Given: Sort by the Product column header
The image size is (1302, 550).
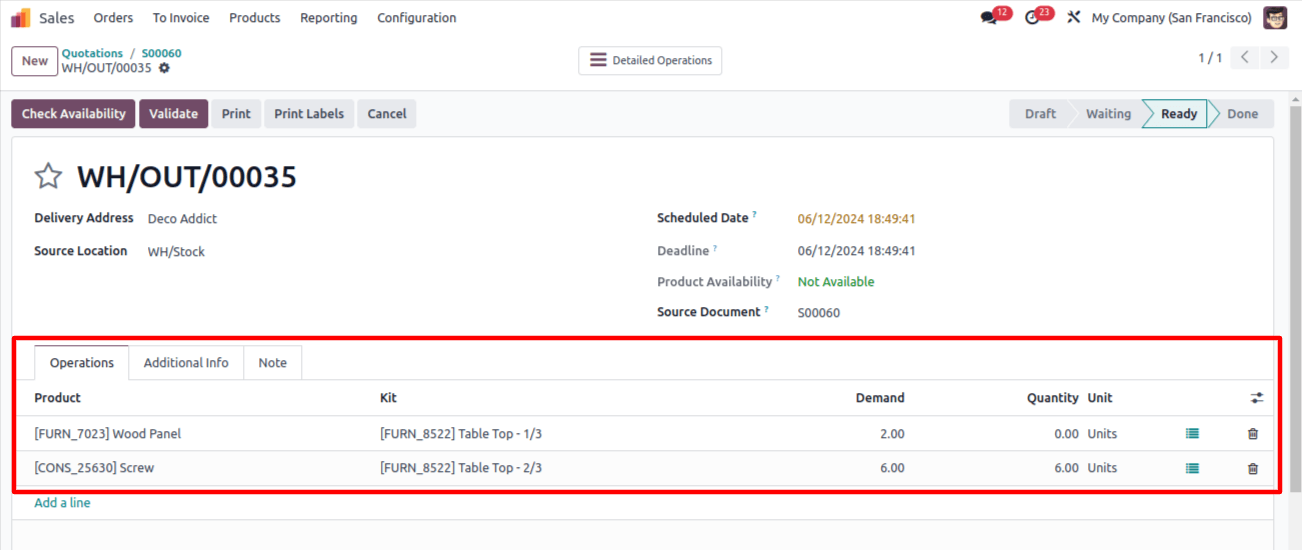Looking at the screenshot, I should 57,398.
